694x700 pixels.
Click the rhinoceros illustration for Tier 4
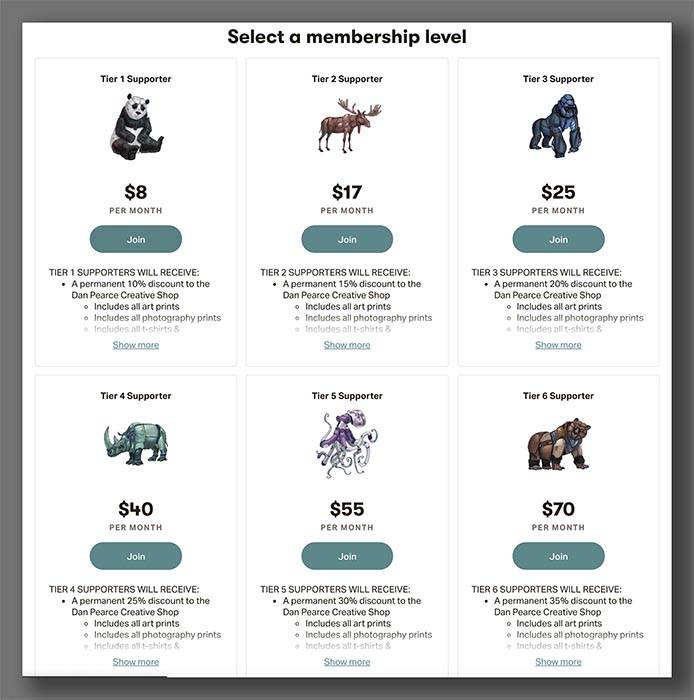click(136, 443)
